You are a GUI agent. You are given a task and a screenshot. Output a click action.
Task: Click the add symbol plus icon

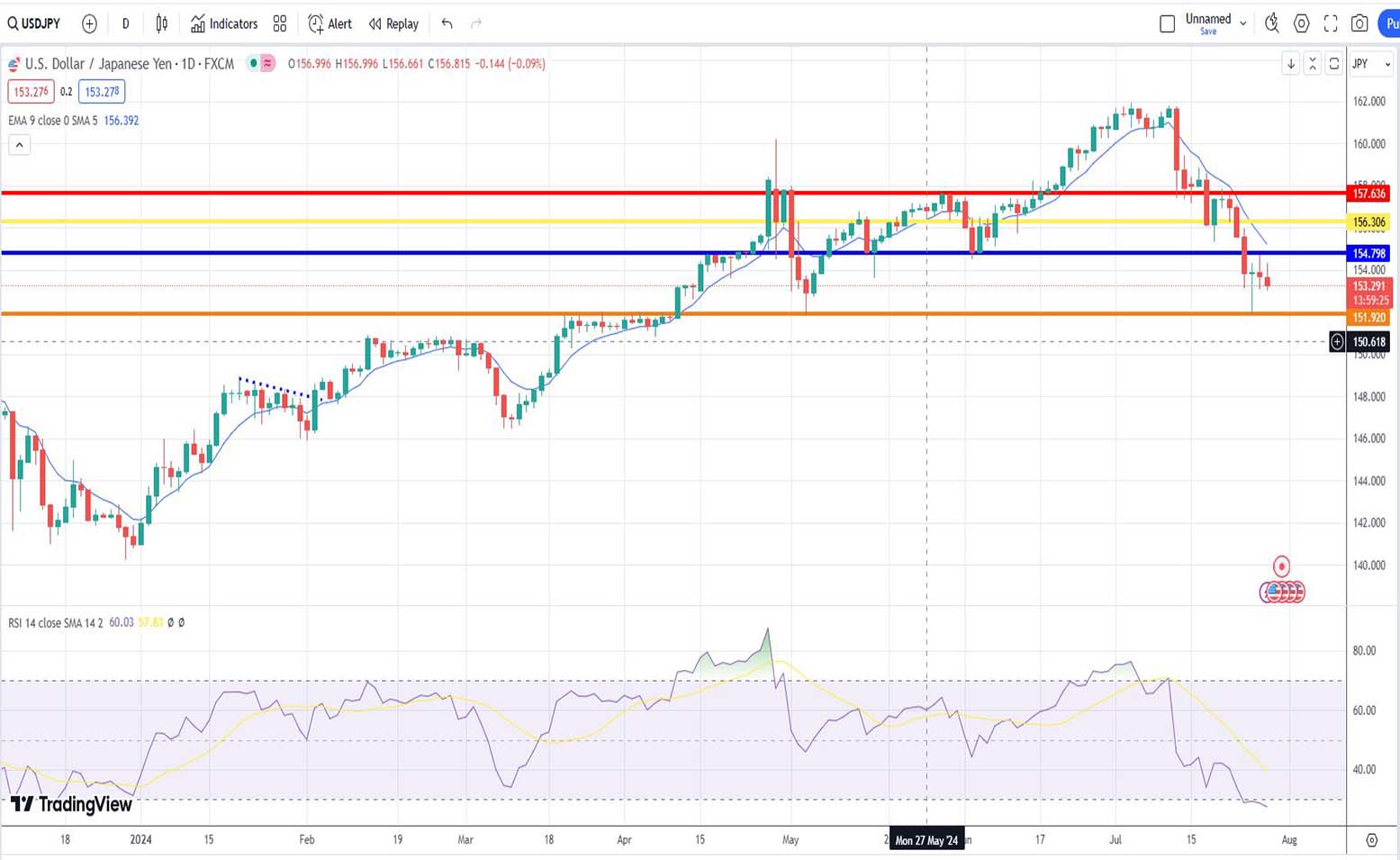(89, 24)
